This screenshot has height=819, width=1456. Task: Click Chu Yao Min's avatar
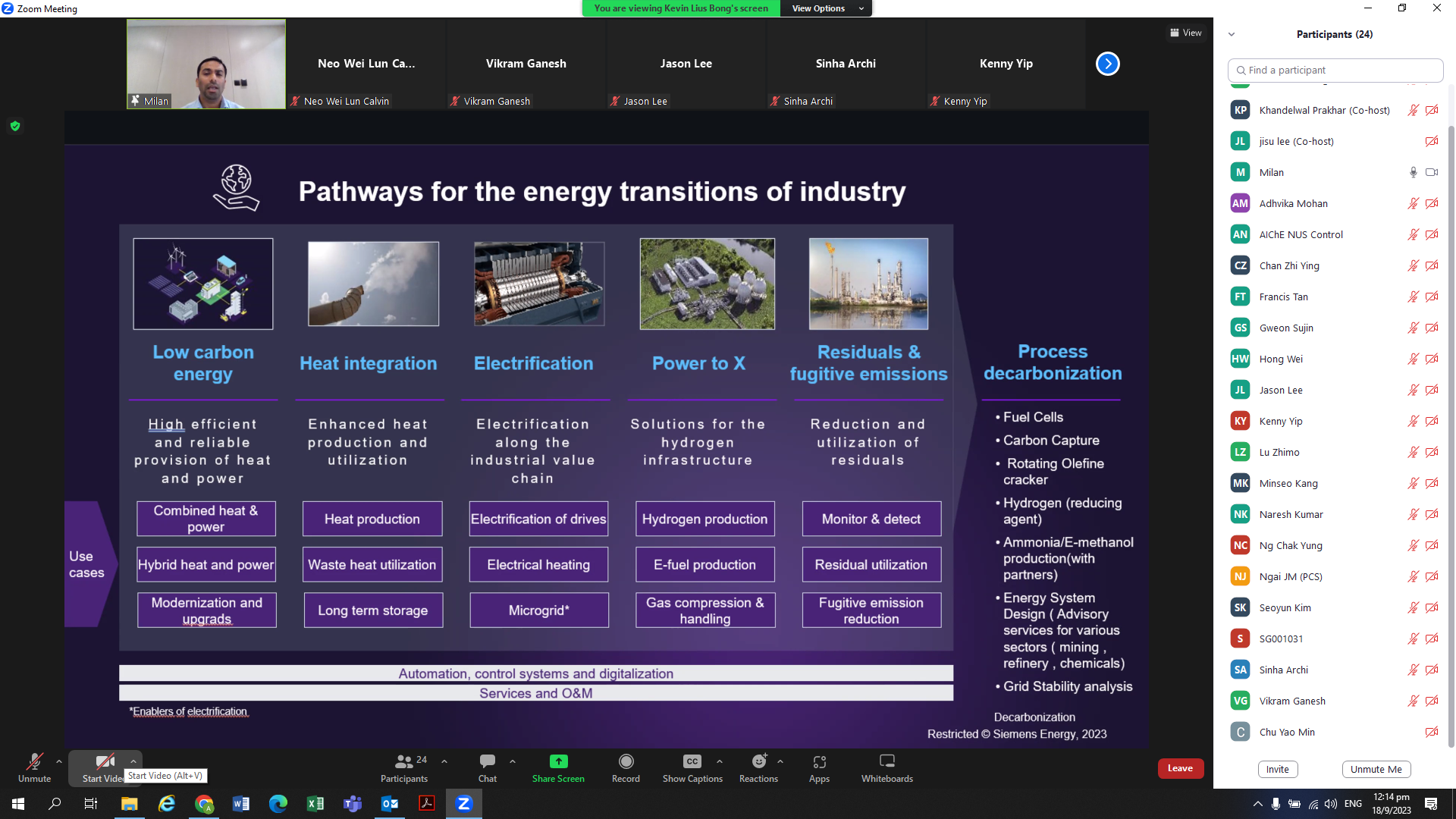(x=1240, y=732)
